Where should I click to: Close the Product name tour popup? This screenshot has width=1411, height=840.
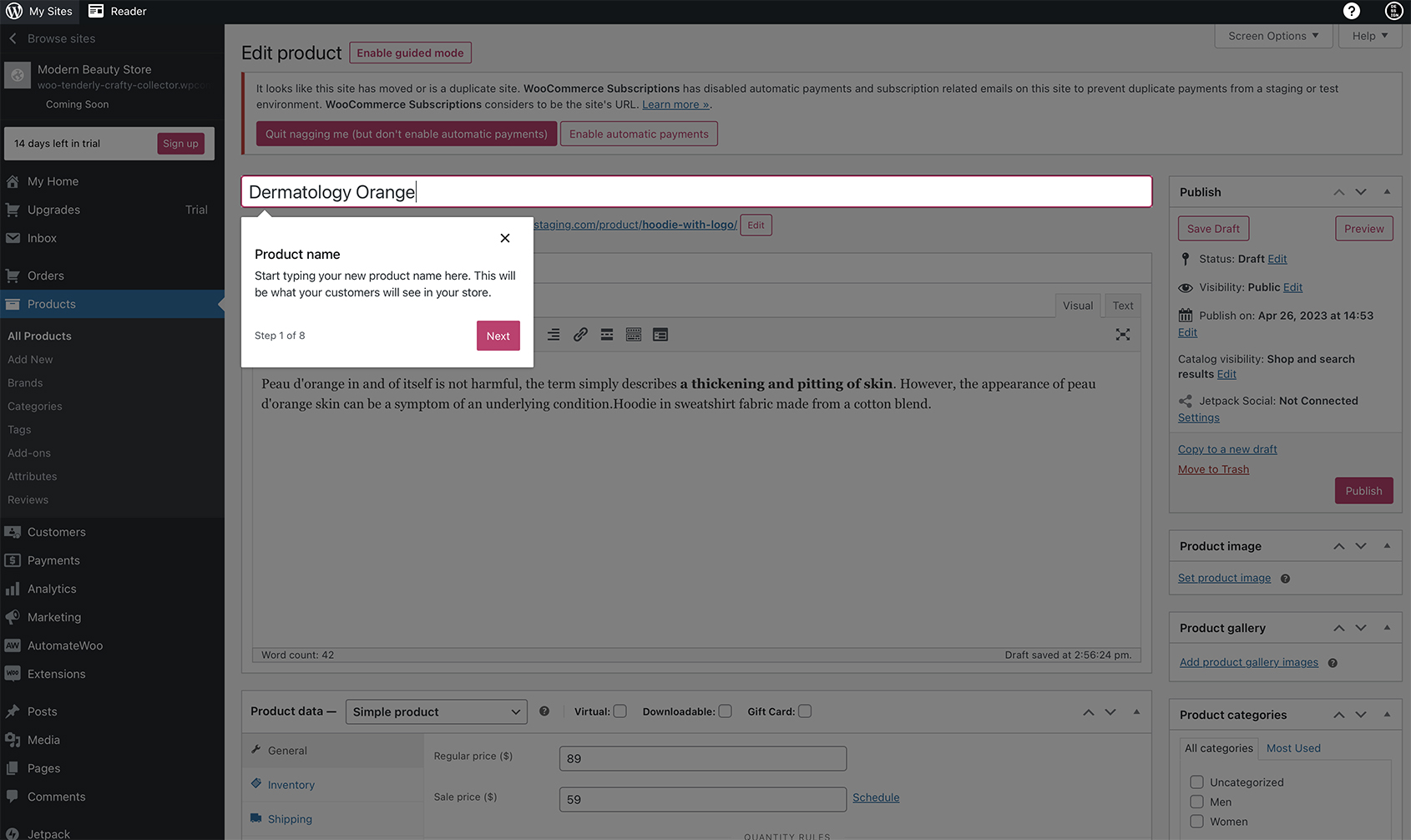(x=505, y=238)
